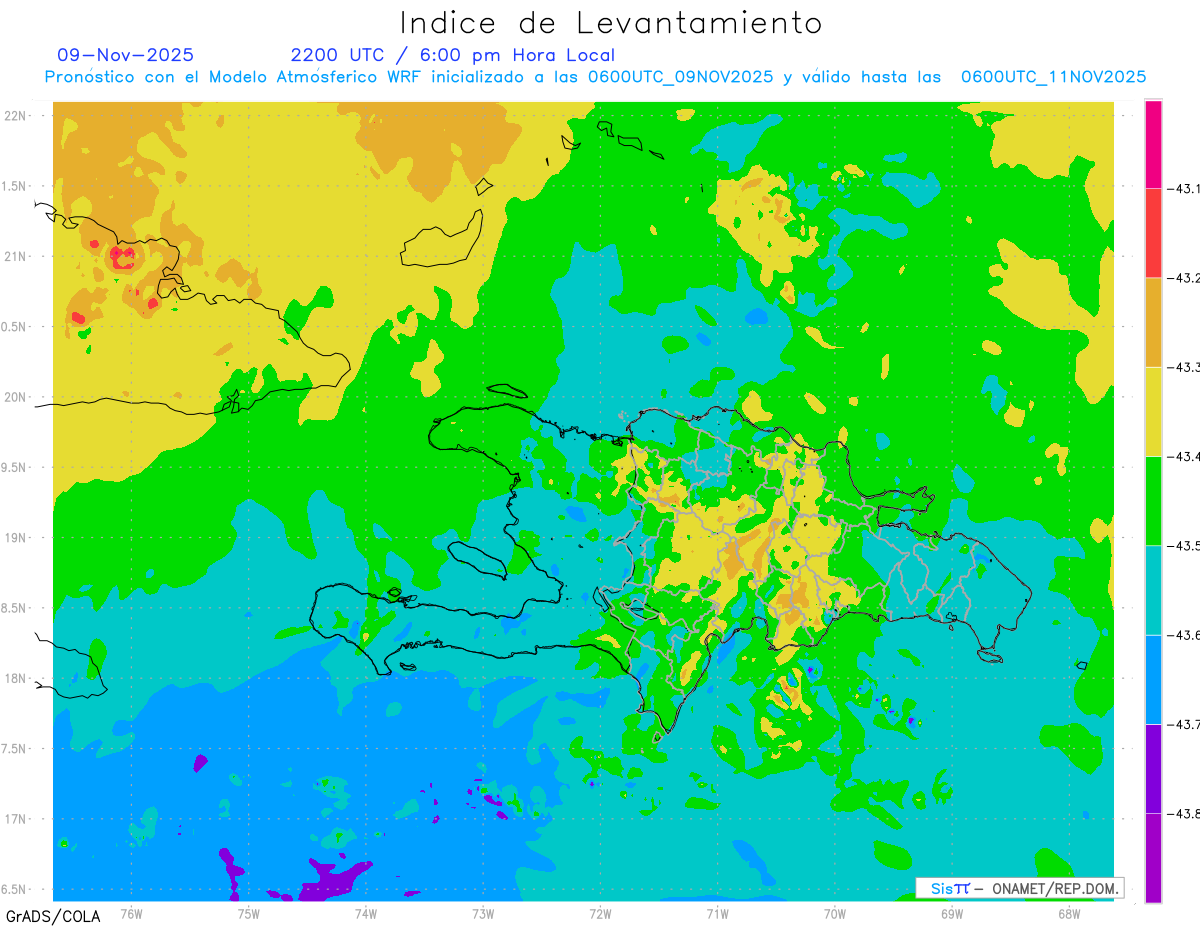
Task: Click the '-43.3' color scale value
Action: pyautogui.click(x=1184, y=367)
